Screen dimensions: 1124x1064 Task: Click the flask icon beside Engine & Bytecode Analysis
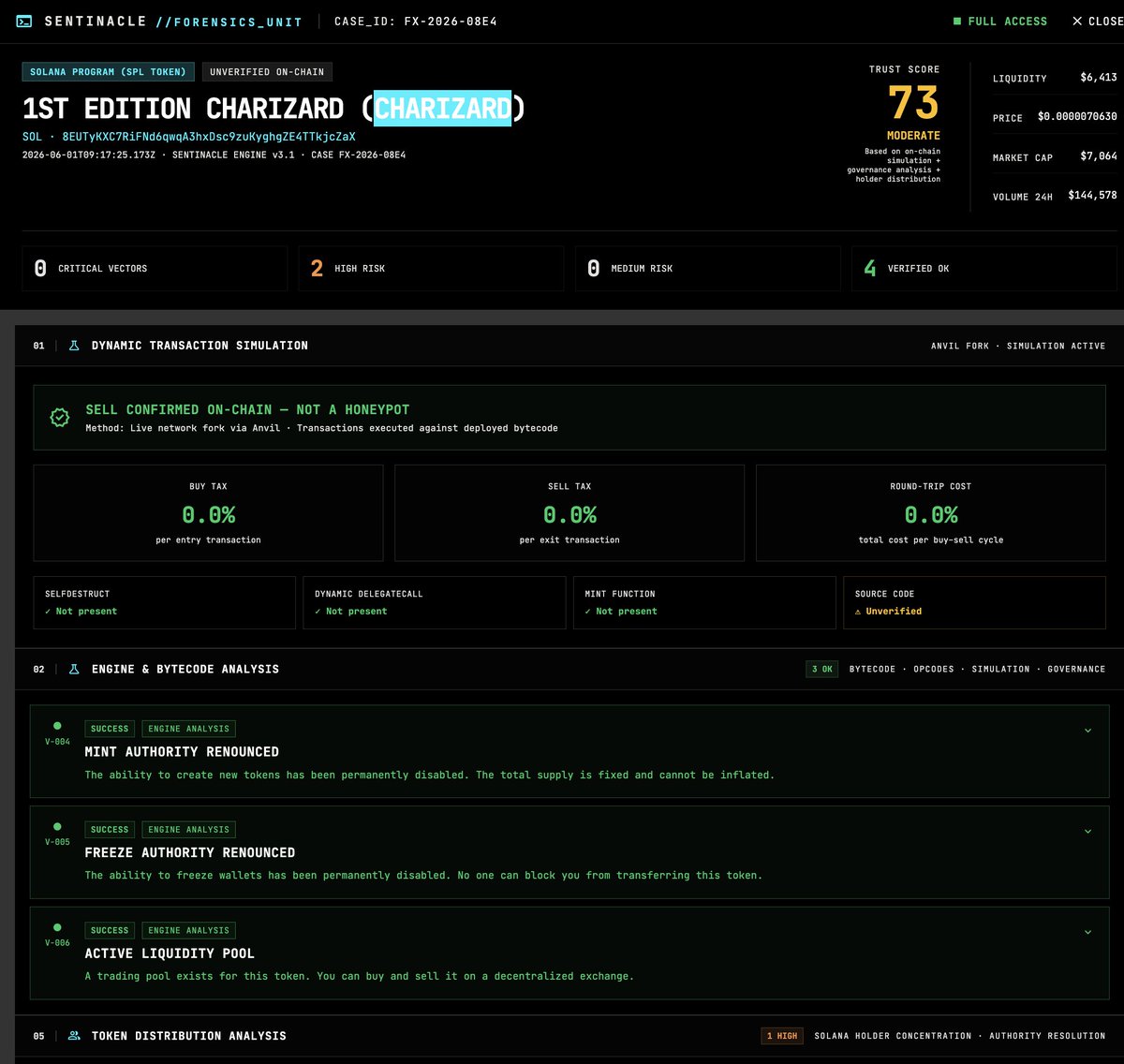click(x=74, y=669)
